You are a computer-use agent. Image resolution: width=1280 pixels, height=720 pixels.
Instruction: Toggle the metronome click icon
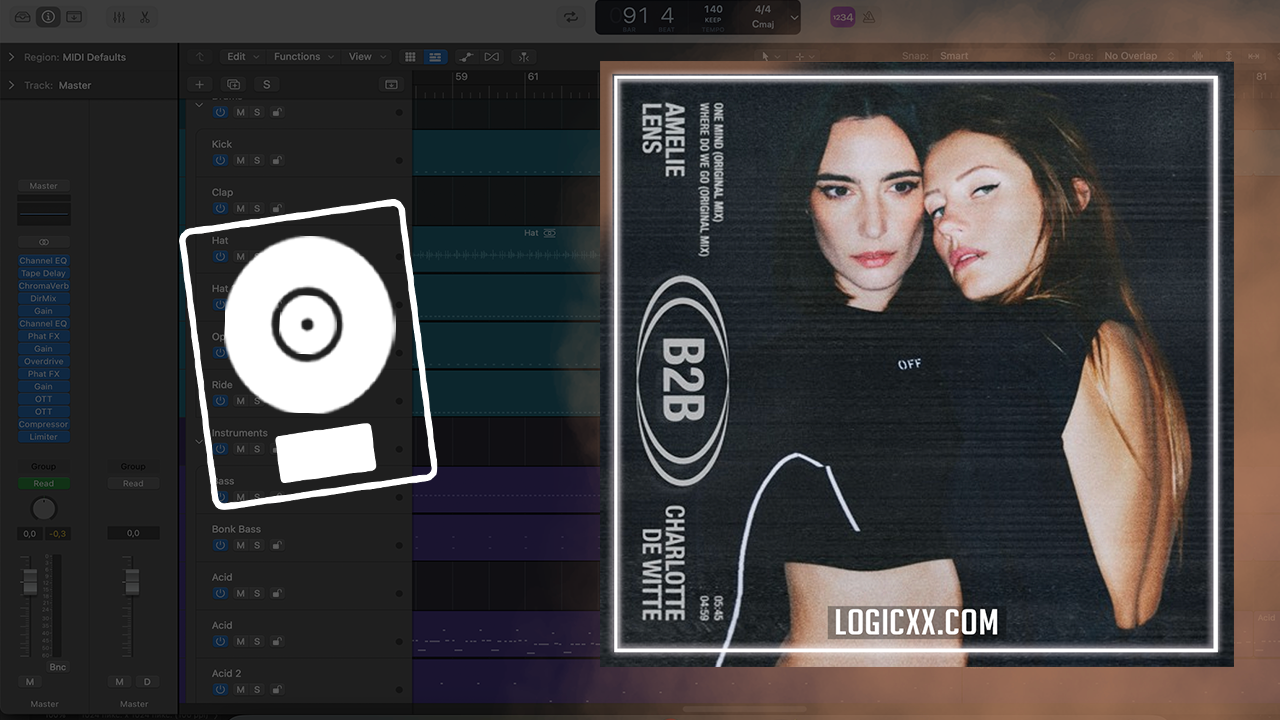click(x=869, y=17)
